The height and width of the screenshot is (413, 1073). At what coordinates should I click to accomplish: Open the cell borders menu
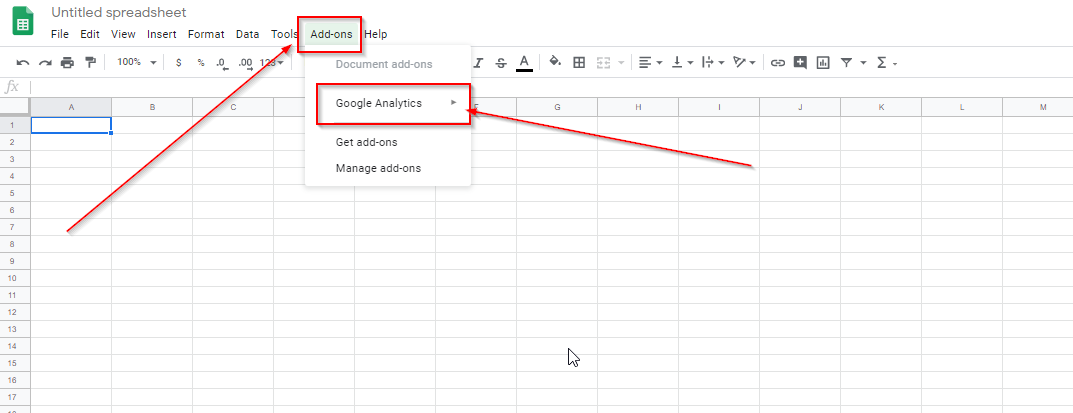click(x=579, y=63)
